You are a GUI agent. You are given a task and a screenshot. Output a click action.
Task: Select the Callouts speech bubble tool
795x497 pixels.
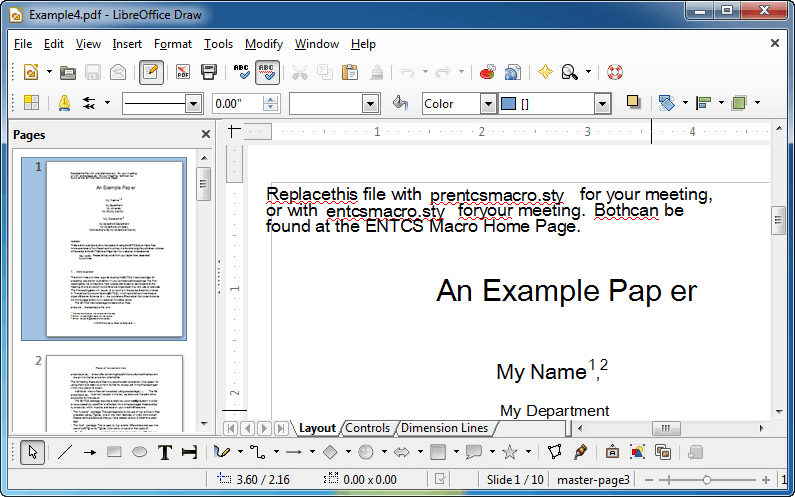(474, 452)
